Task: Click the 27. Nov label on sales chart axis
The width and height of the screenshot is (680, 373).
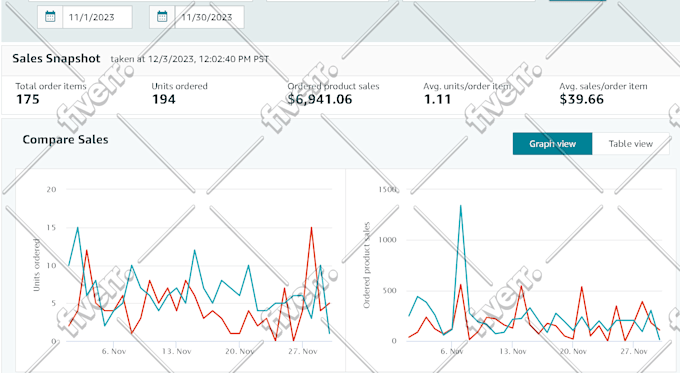Action: click(x=634, y=351)
